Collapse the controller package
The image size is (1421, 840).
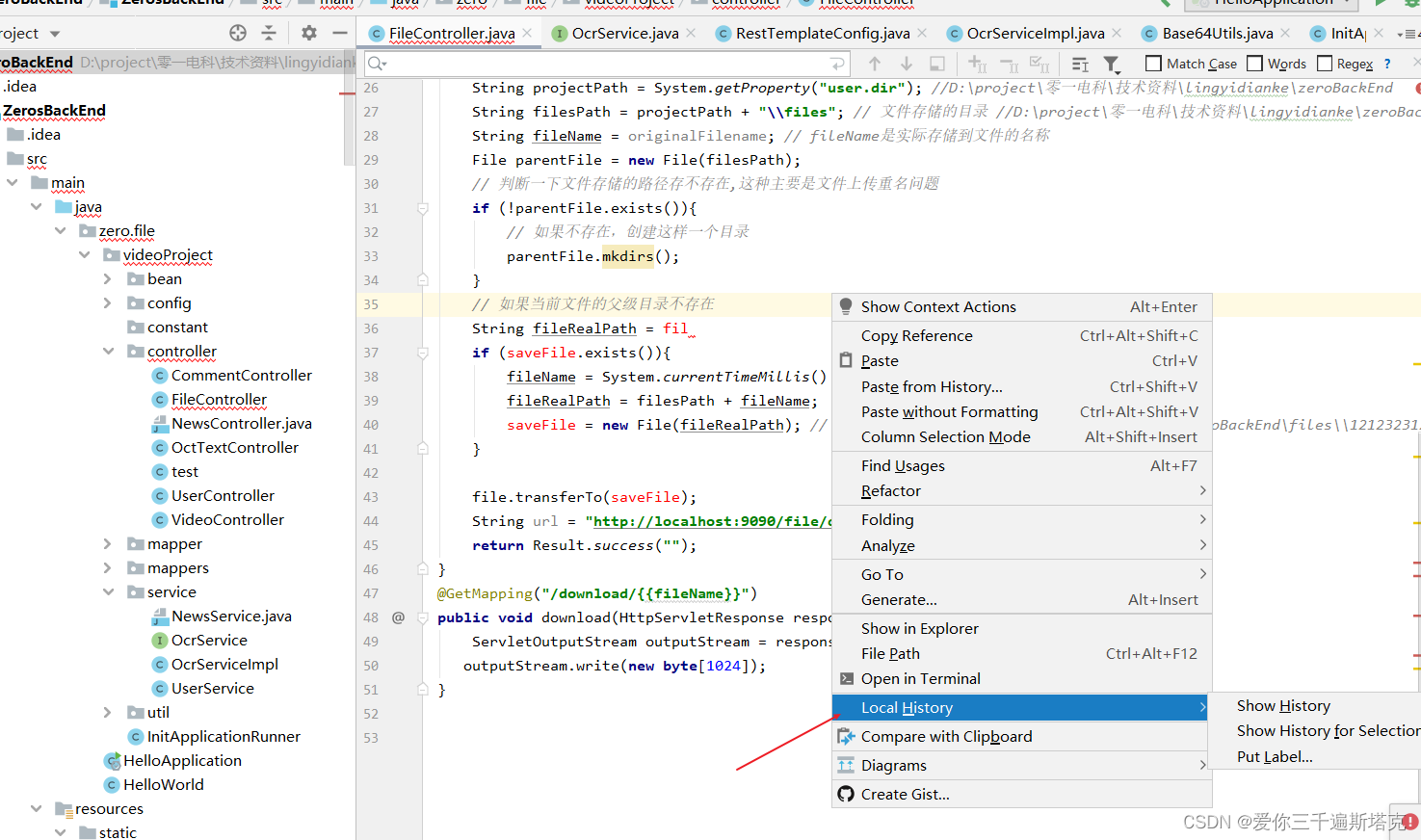tap(109, 352)
